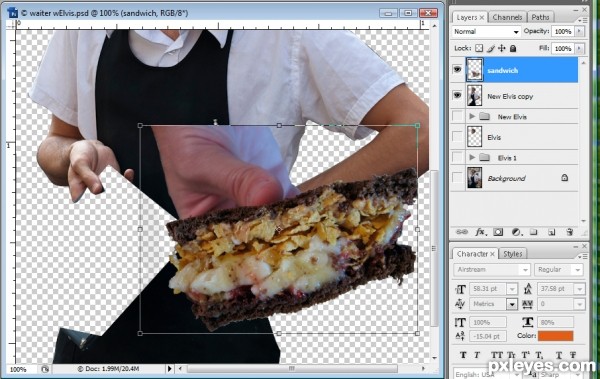Add a layer mask
The width and height of the screenshot is (600, 379).
(498, 232)
